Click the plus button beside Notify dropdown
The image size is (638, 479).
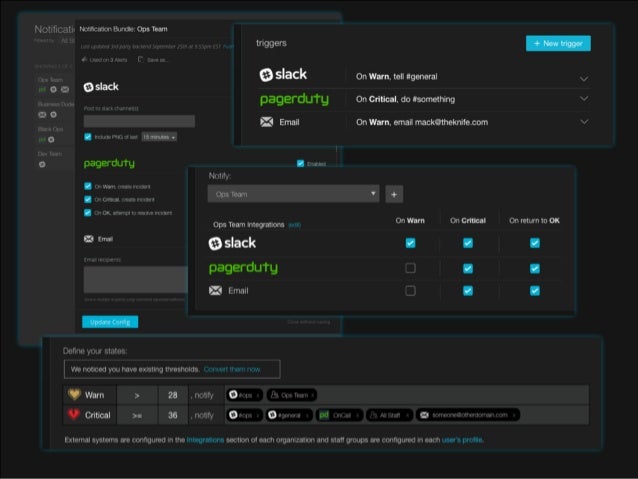(x=394, y=194)
